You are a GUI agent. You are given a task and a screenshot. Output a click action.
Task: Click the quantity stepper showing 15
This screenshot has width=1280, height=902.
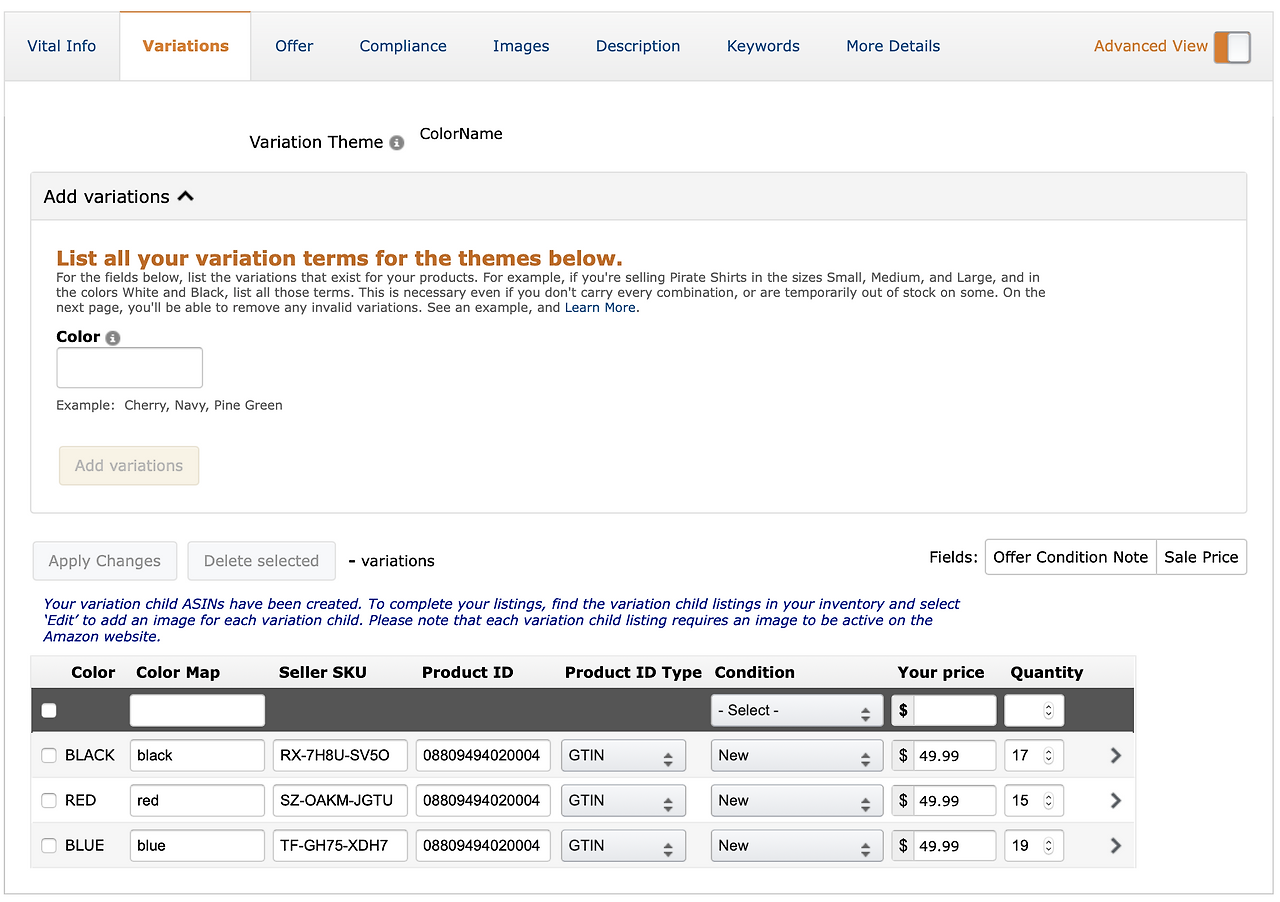click(x=1034, y=801)
